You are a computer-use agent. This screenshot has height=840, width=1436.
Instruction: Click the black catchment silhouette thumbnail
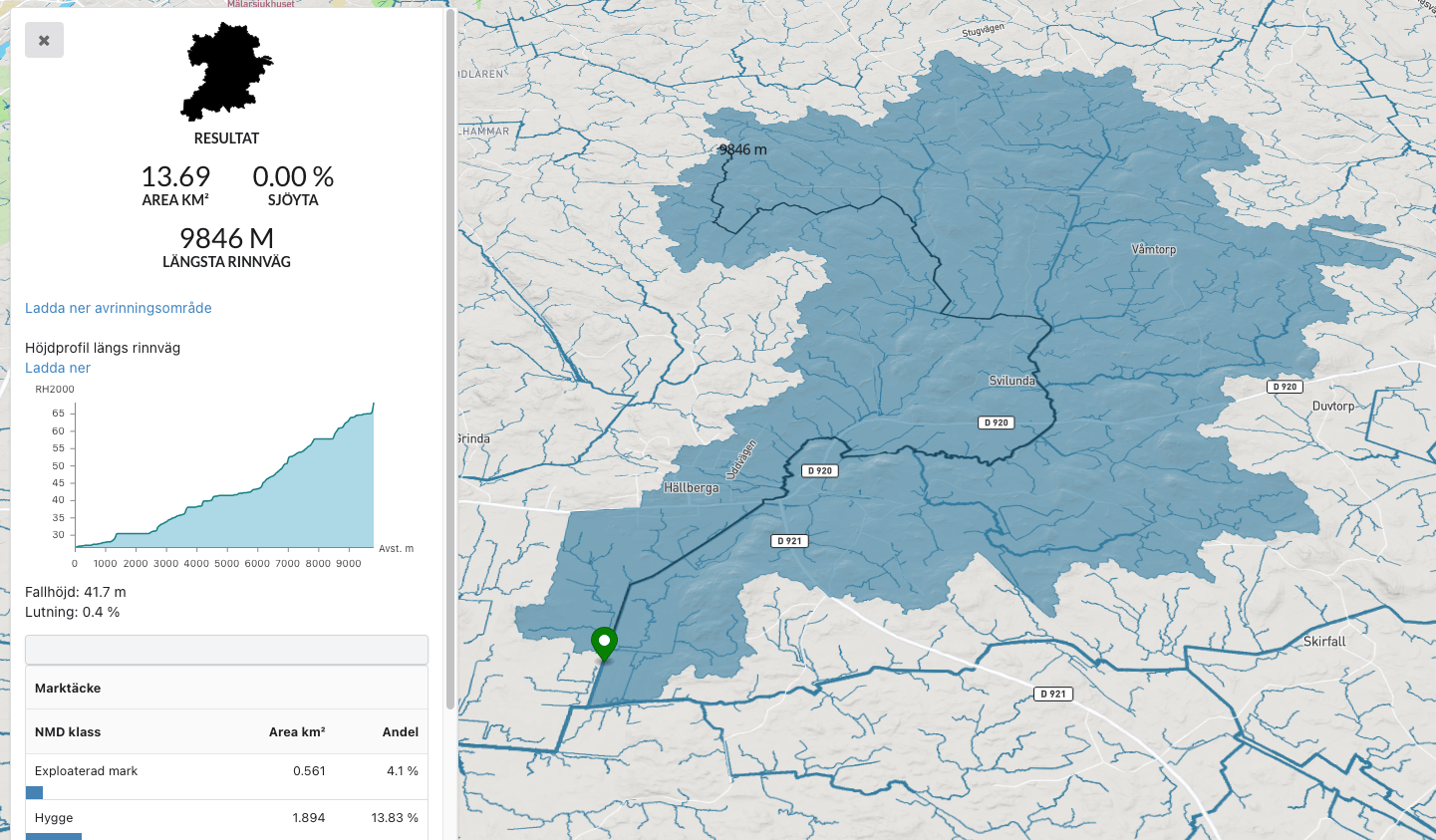pos(227,72)
